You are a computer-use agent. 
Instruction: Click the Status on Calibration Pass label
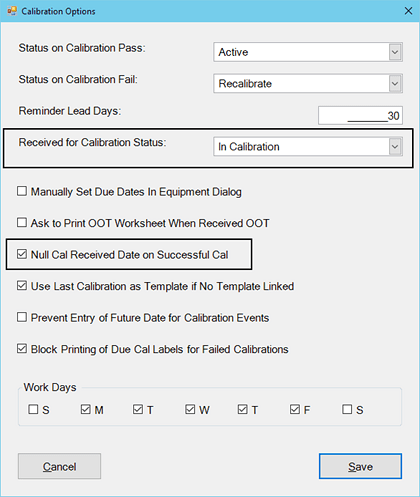click(x=82, y=48)
